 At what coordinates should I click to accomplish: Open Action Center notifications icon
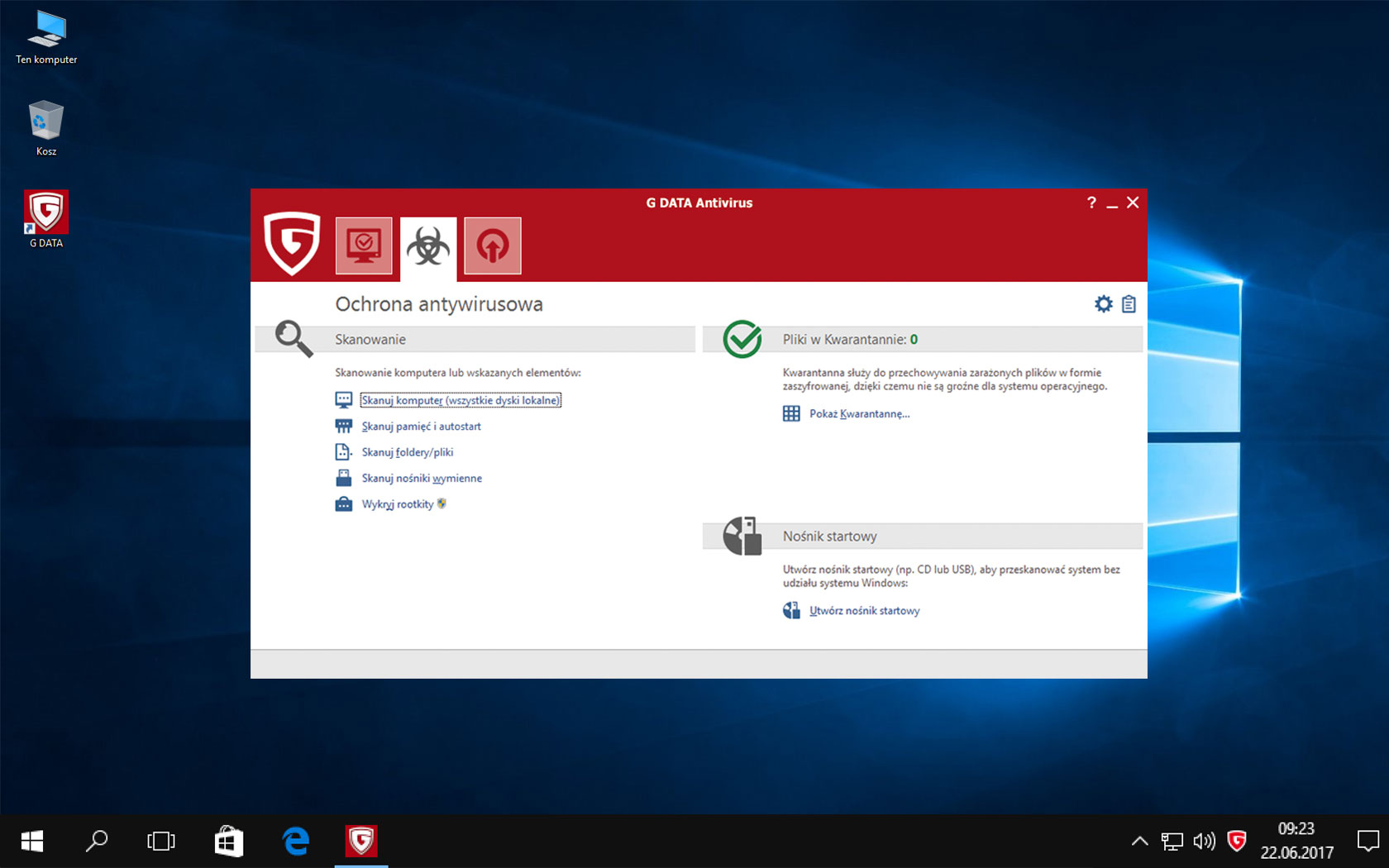click(1368, 842)
